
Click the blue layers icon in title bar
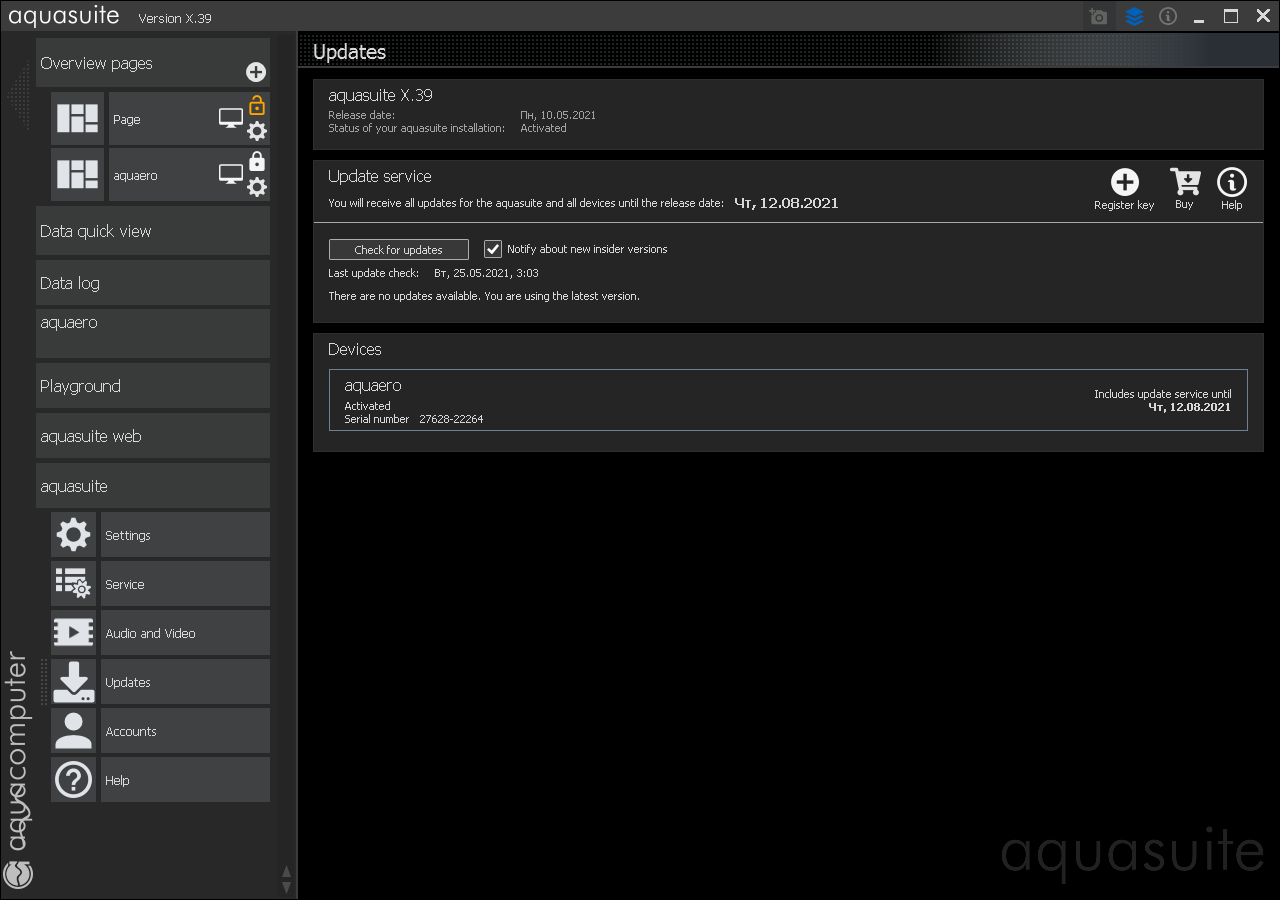coord(1134,17)
